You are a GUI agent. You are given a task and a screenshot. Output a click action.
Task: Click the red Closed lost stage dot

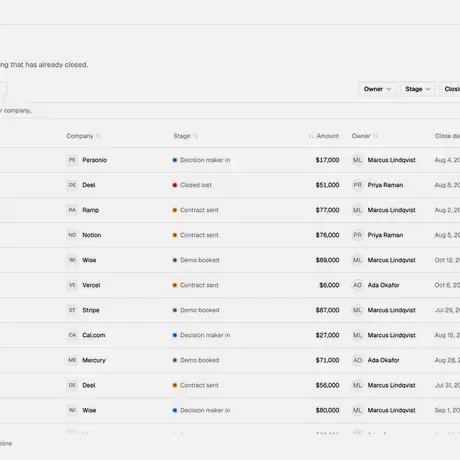tap(175, 185)
